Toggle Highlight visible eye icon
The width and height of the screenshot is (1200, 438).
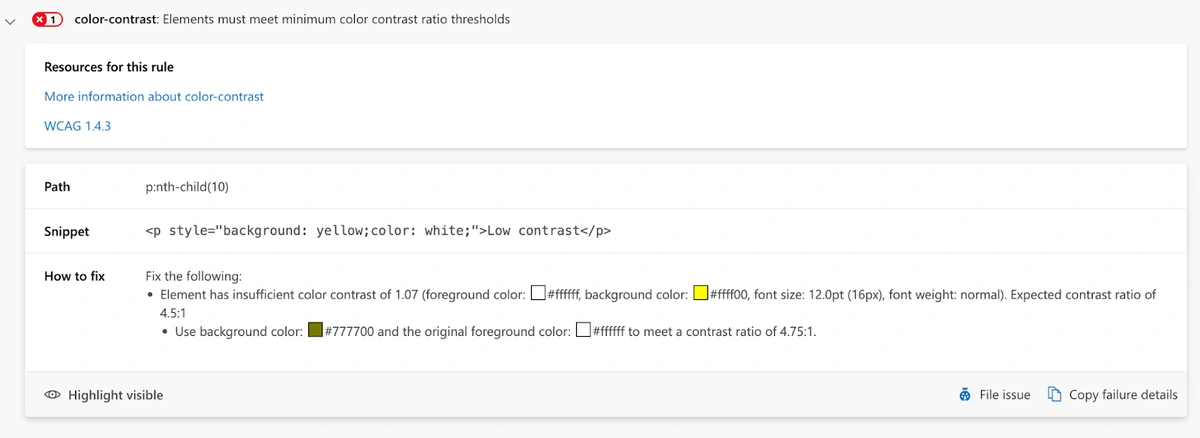pos(53,395)
